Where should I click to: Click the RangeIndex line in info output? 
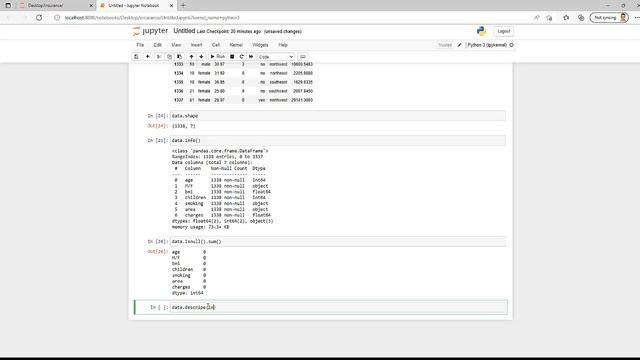coord(217,157)
